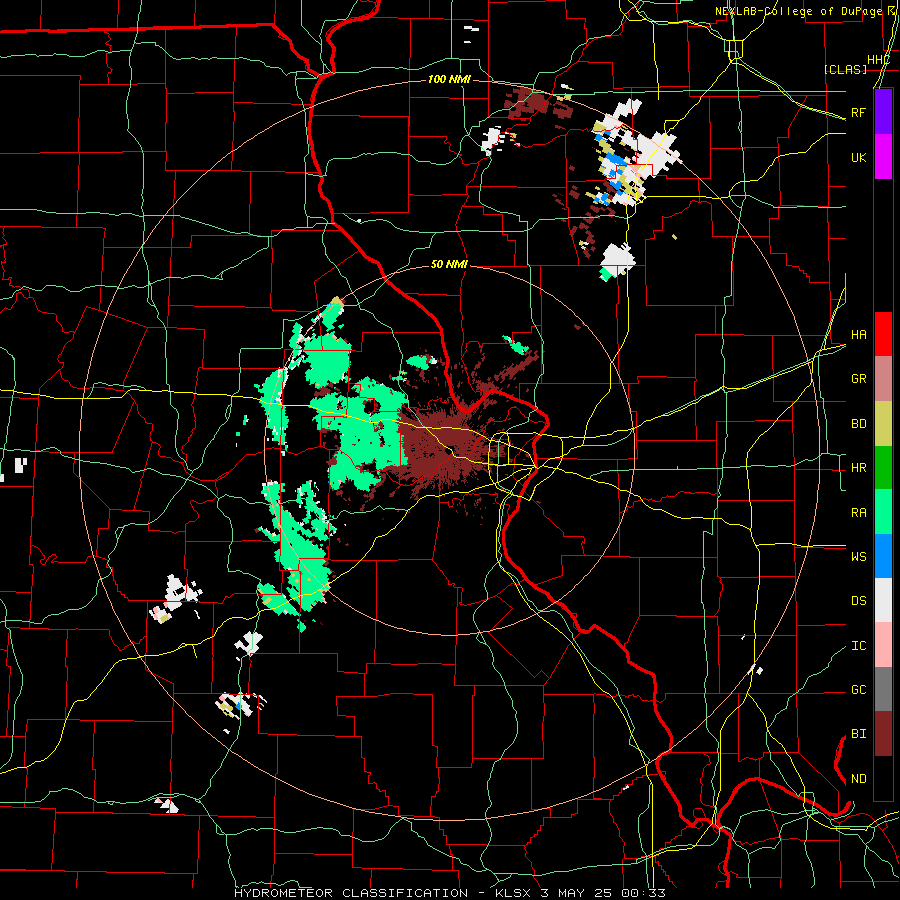Click the "50 NMI" range ring label
Image resolution: width=900 pixels, height=900 pixels.
click(x=449, y=264)
